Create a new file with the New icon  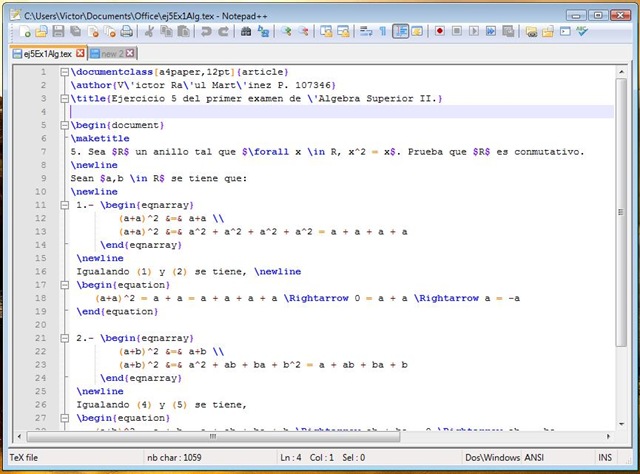click(24, 31)
